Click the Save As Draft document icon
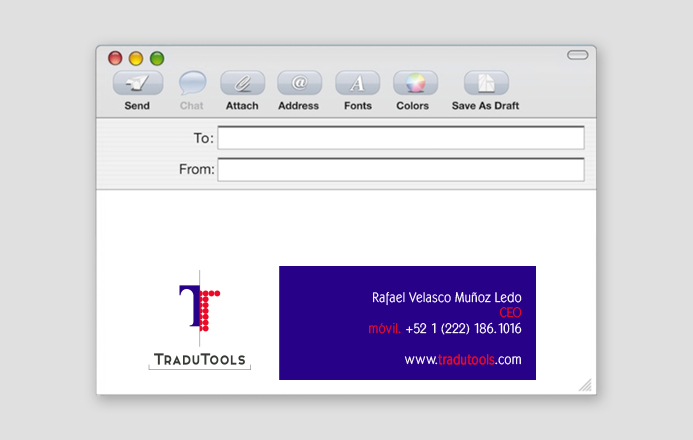The image size is (693, 440). (486, 83)
